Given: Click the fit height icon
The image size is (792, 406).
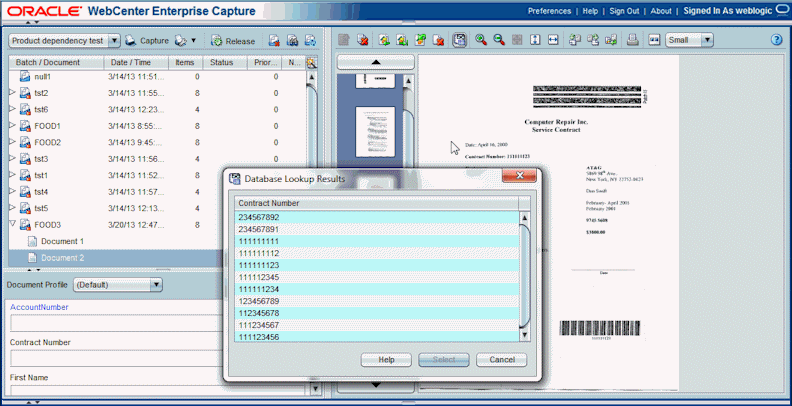Looking at the screenshot, I should coord(535,40).
